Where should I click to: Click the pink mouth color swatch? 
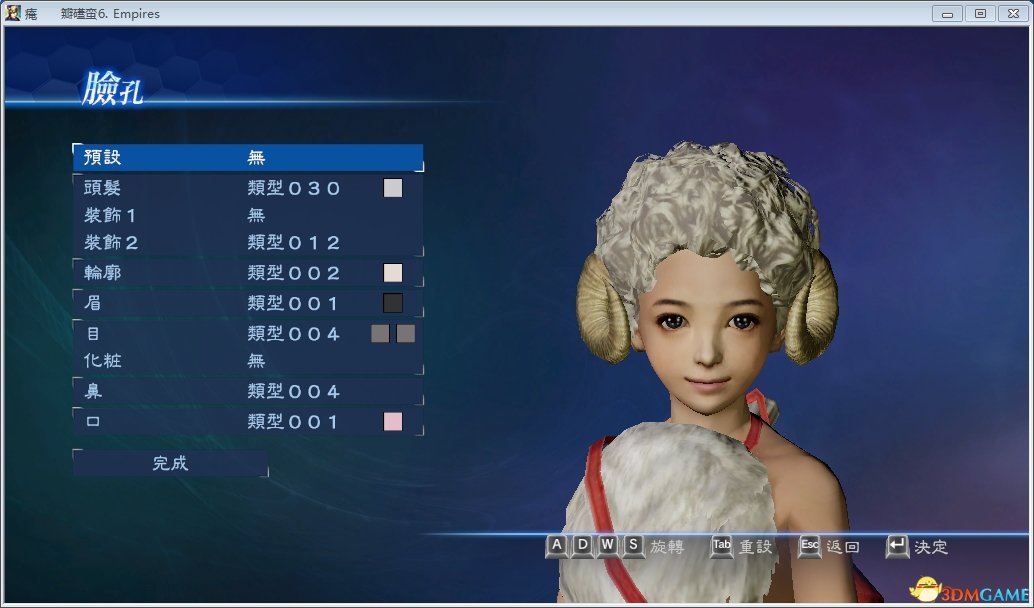click(393, 421)
